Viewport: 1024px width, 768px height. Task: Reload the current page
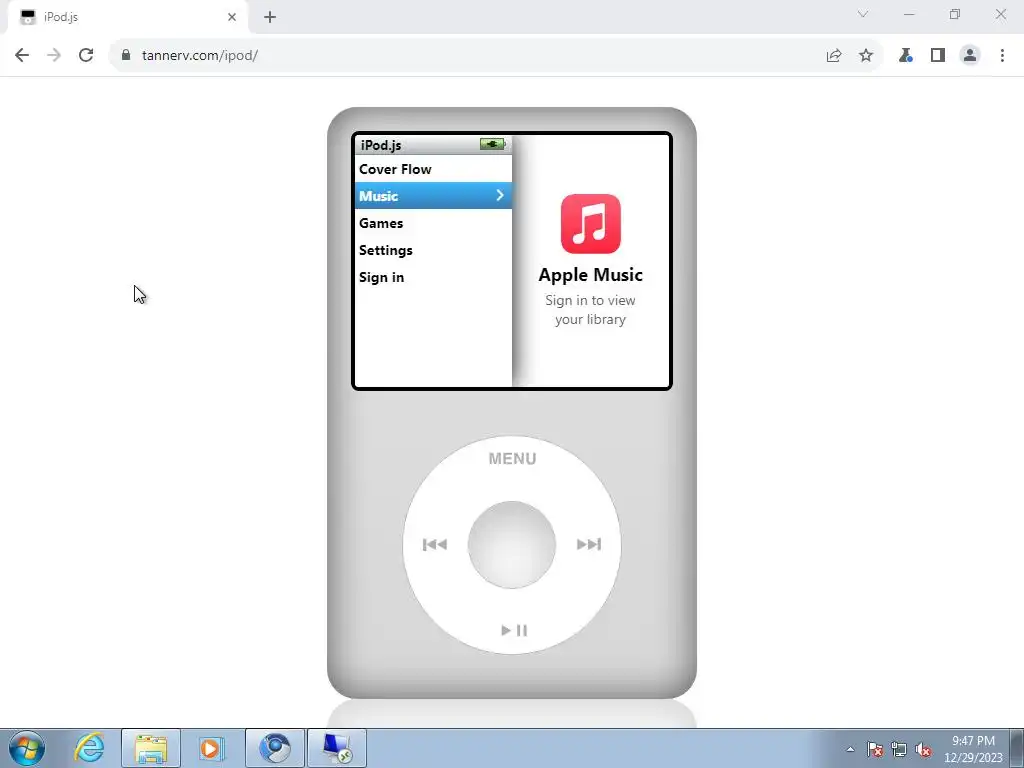click(86, 56)
